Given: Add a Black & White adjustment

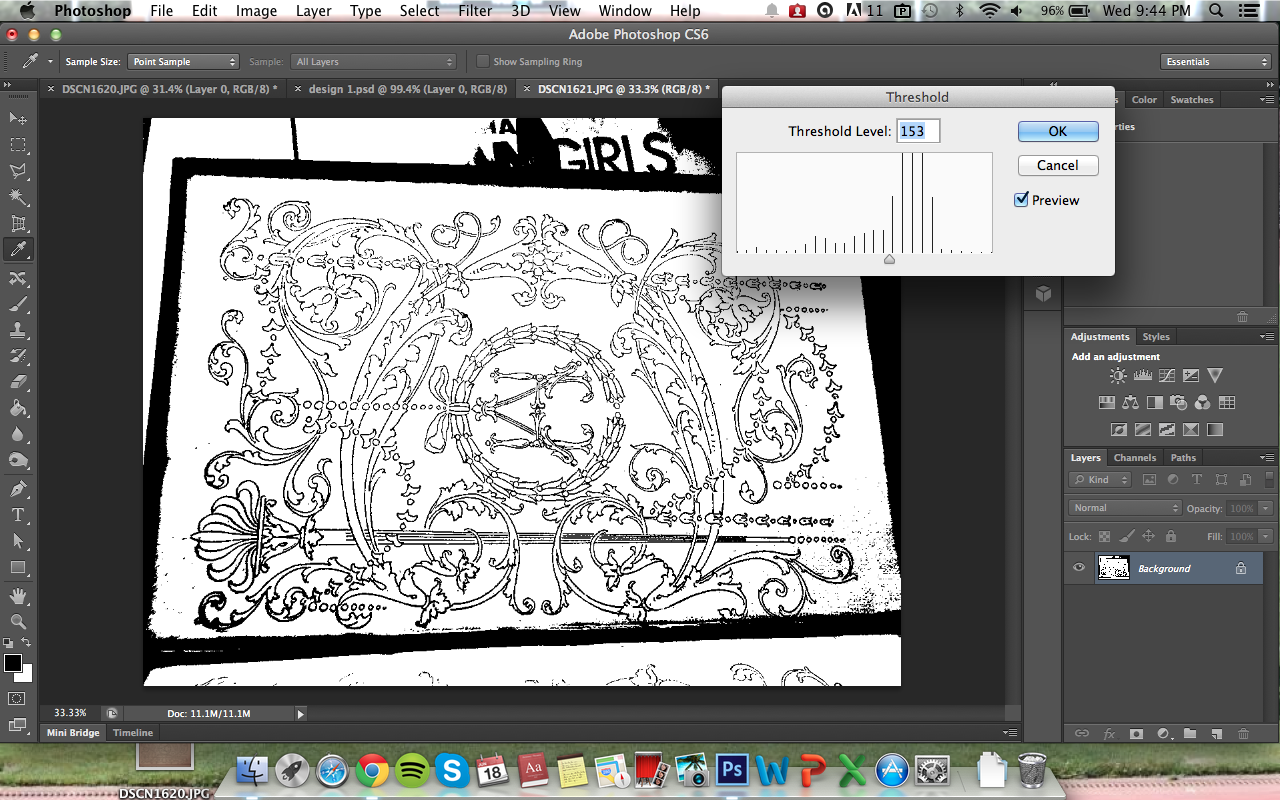Looking at the screenshot, I should click(x=1155, y=402).
